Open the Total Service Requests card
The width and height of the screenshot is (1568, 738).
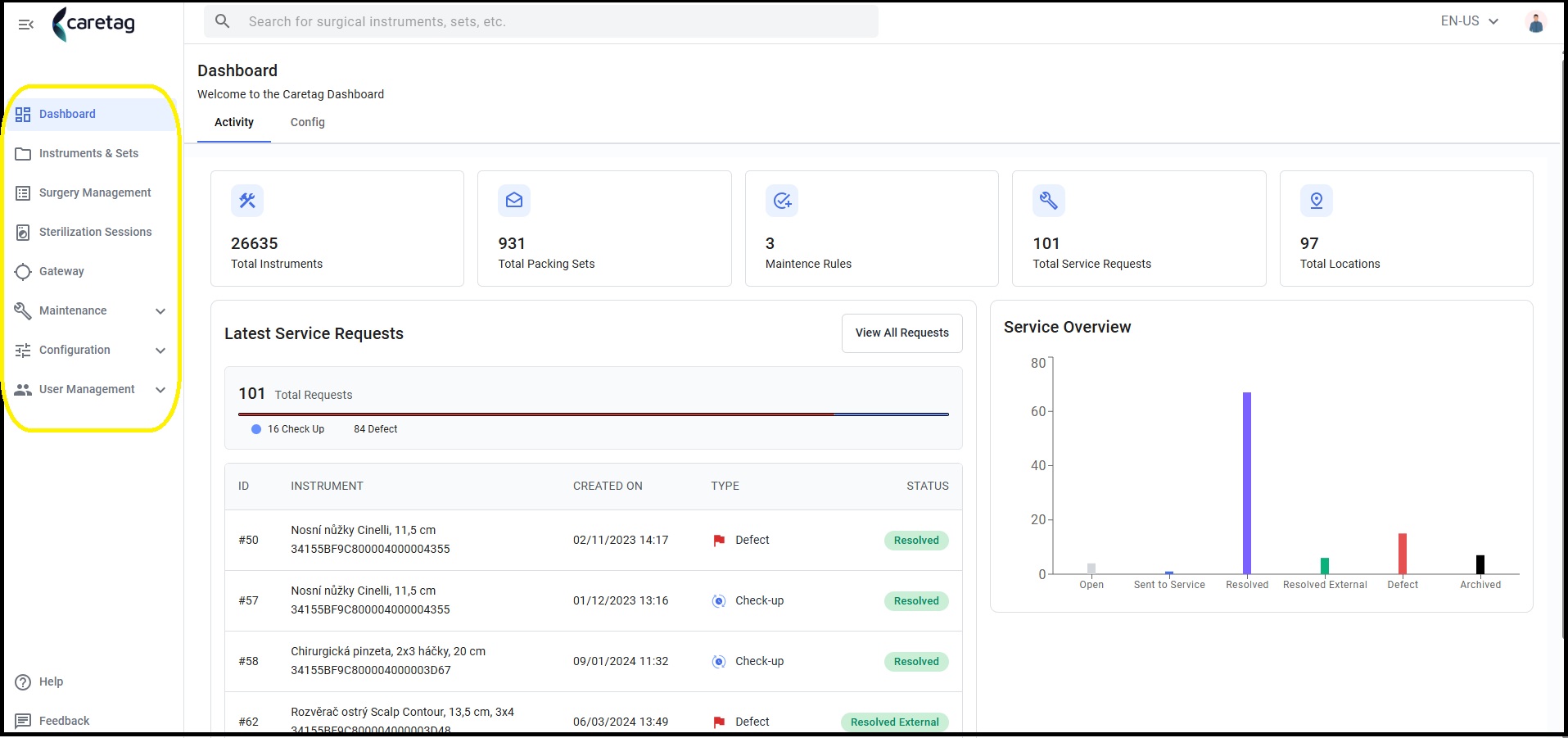click(x=1139, y=229)
